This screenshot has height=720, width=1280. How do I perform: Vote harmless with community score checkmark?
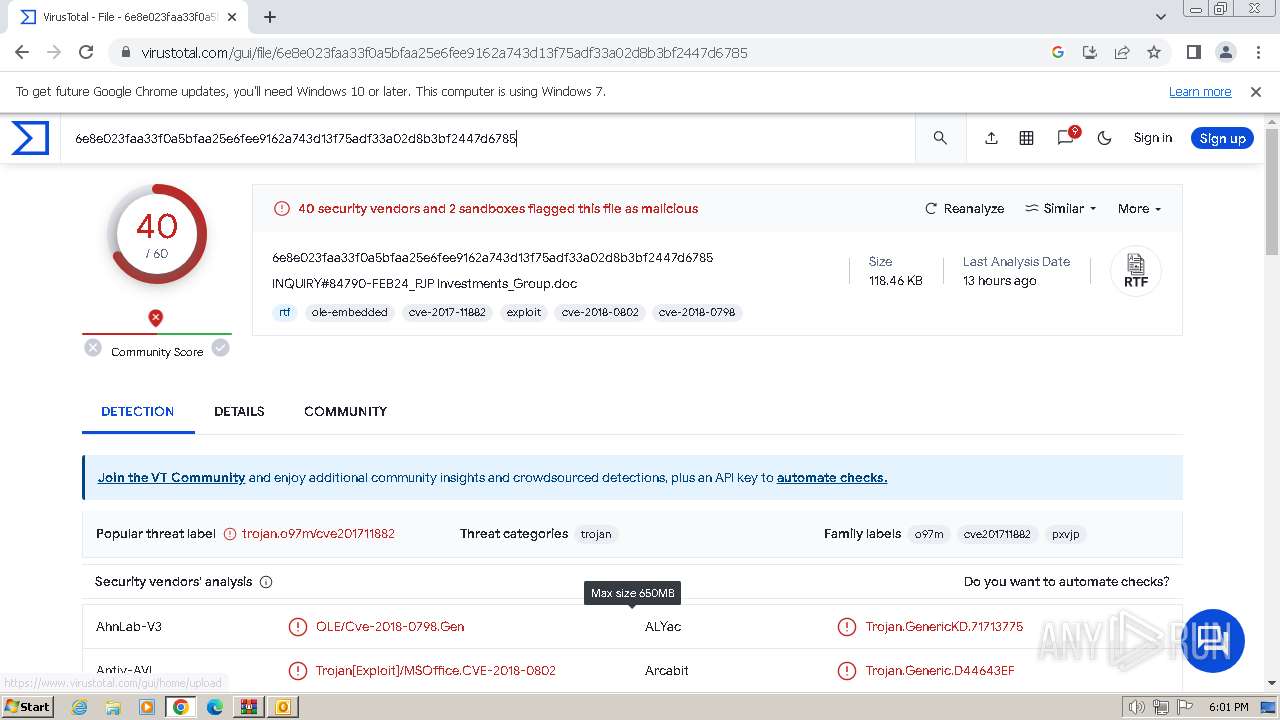click(220, 348)
